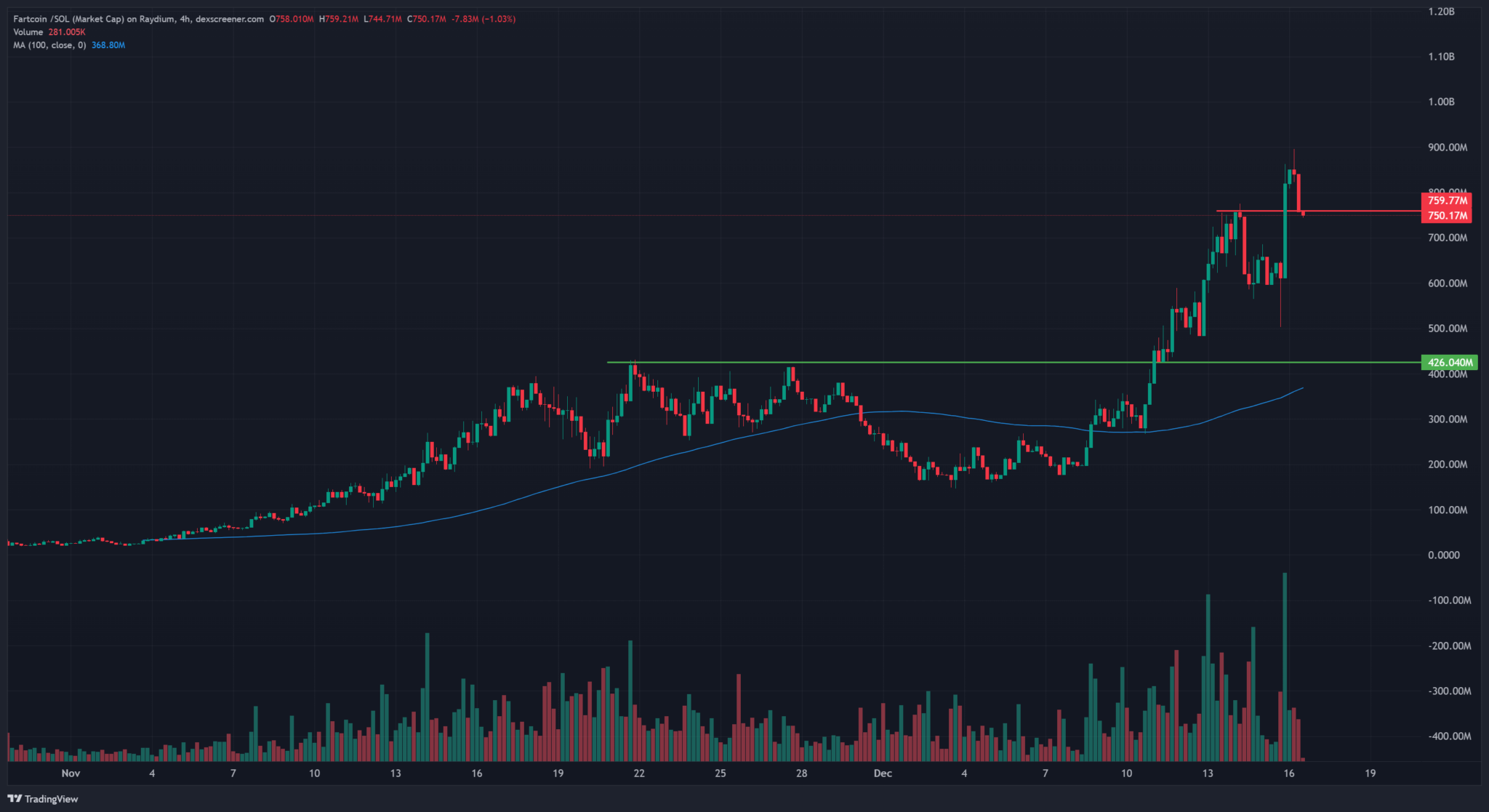
Task: Click the 500.00M price axis label
Action: tap(1448, 329)
